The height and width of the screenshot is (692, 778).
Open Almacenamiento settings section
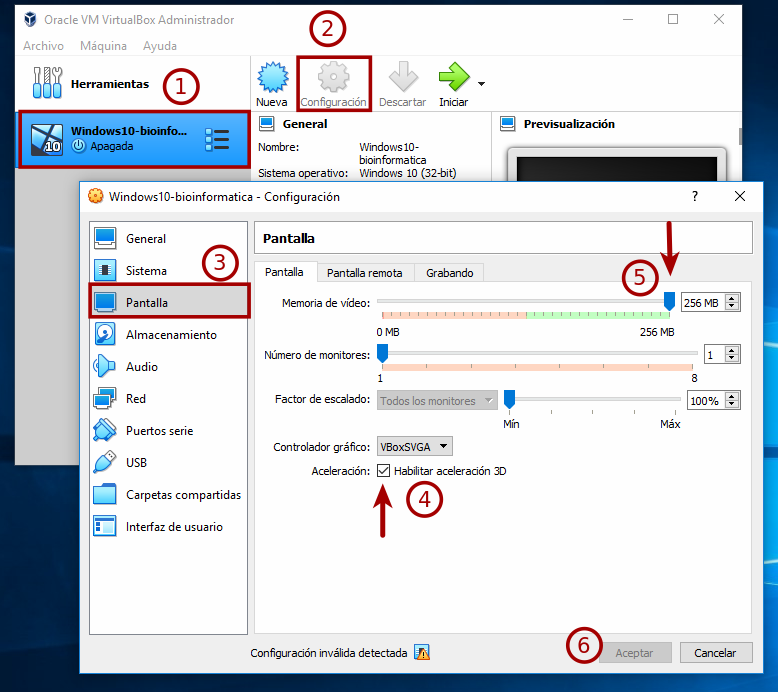point(169,335)
